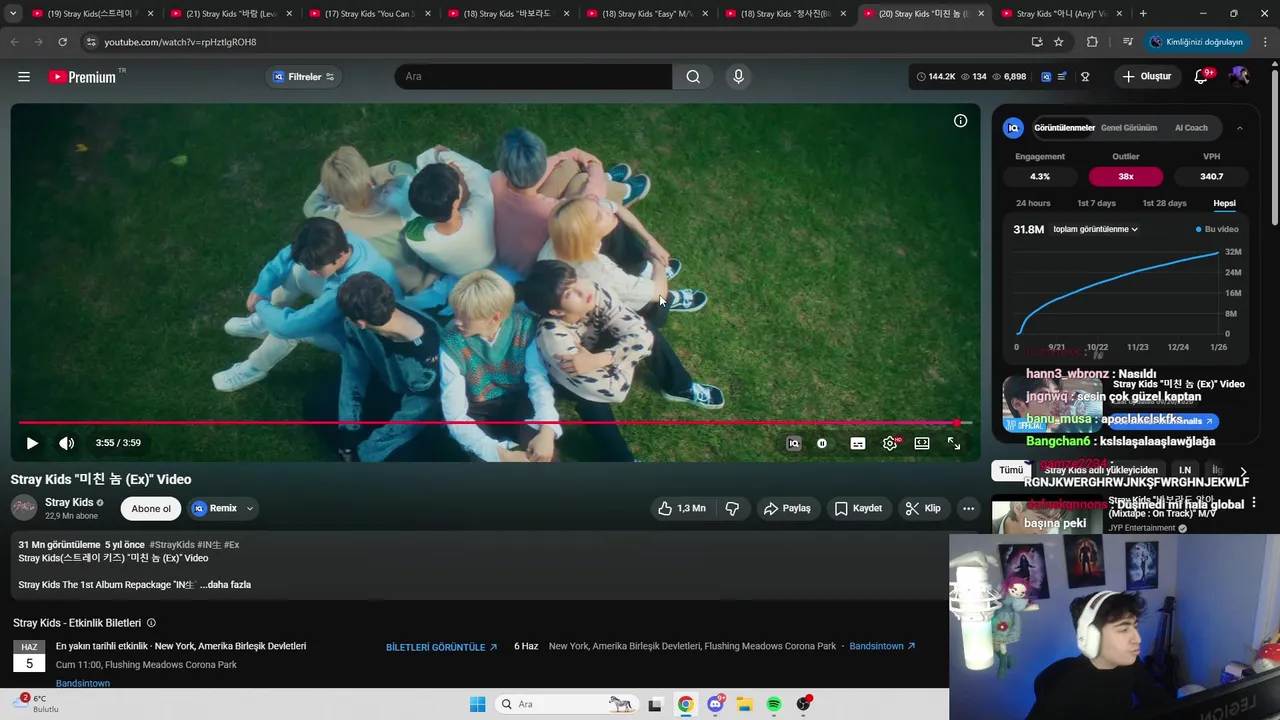Click the trophy icon in header
This screenshot has width=1280, height=720.
[1085, 77]
